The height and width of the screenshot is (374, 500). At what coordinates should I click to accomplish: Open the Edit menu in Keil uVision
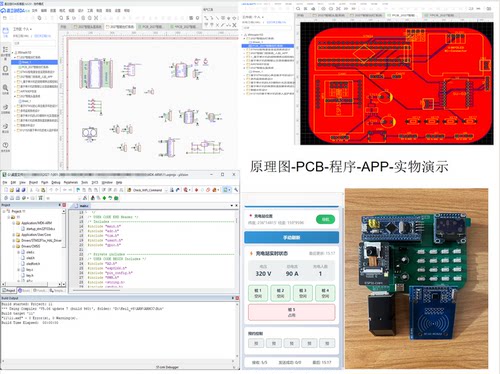tap(13, 182)
